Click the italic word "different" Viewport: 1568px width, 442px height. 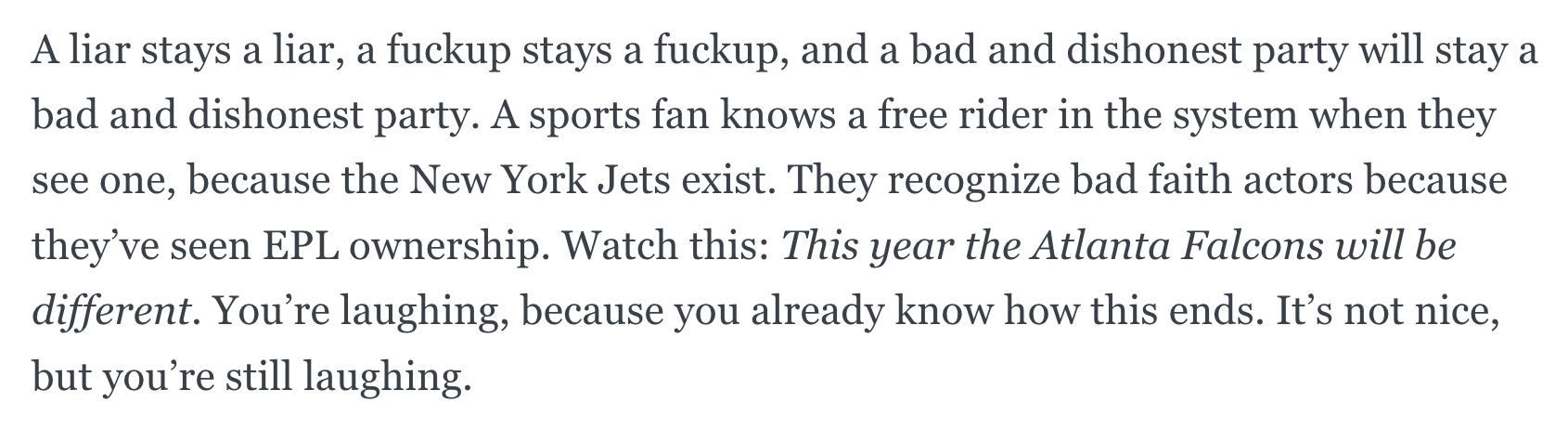point(111,310)
